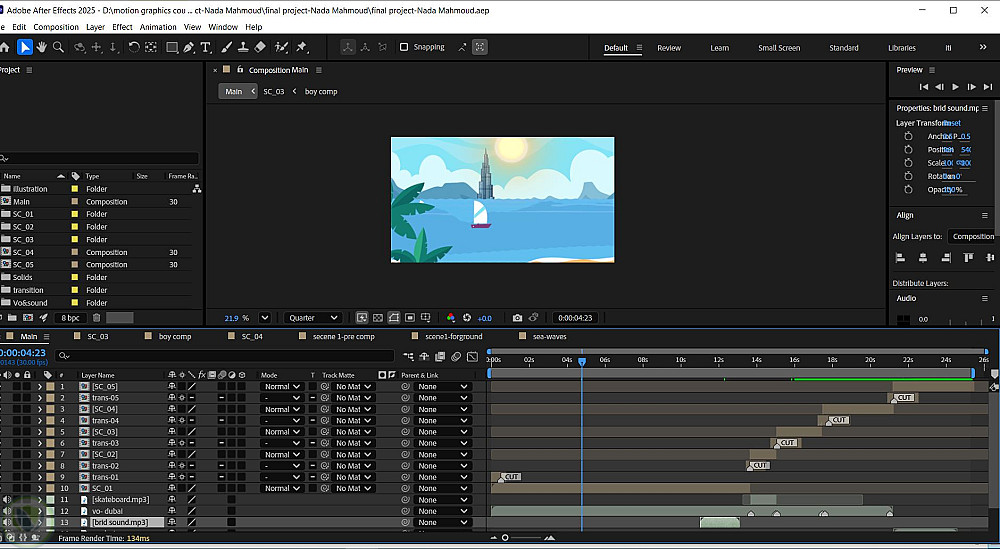Open the Animation menu
This screenshot has height=549, width=1000.
pos(158,27)
